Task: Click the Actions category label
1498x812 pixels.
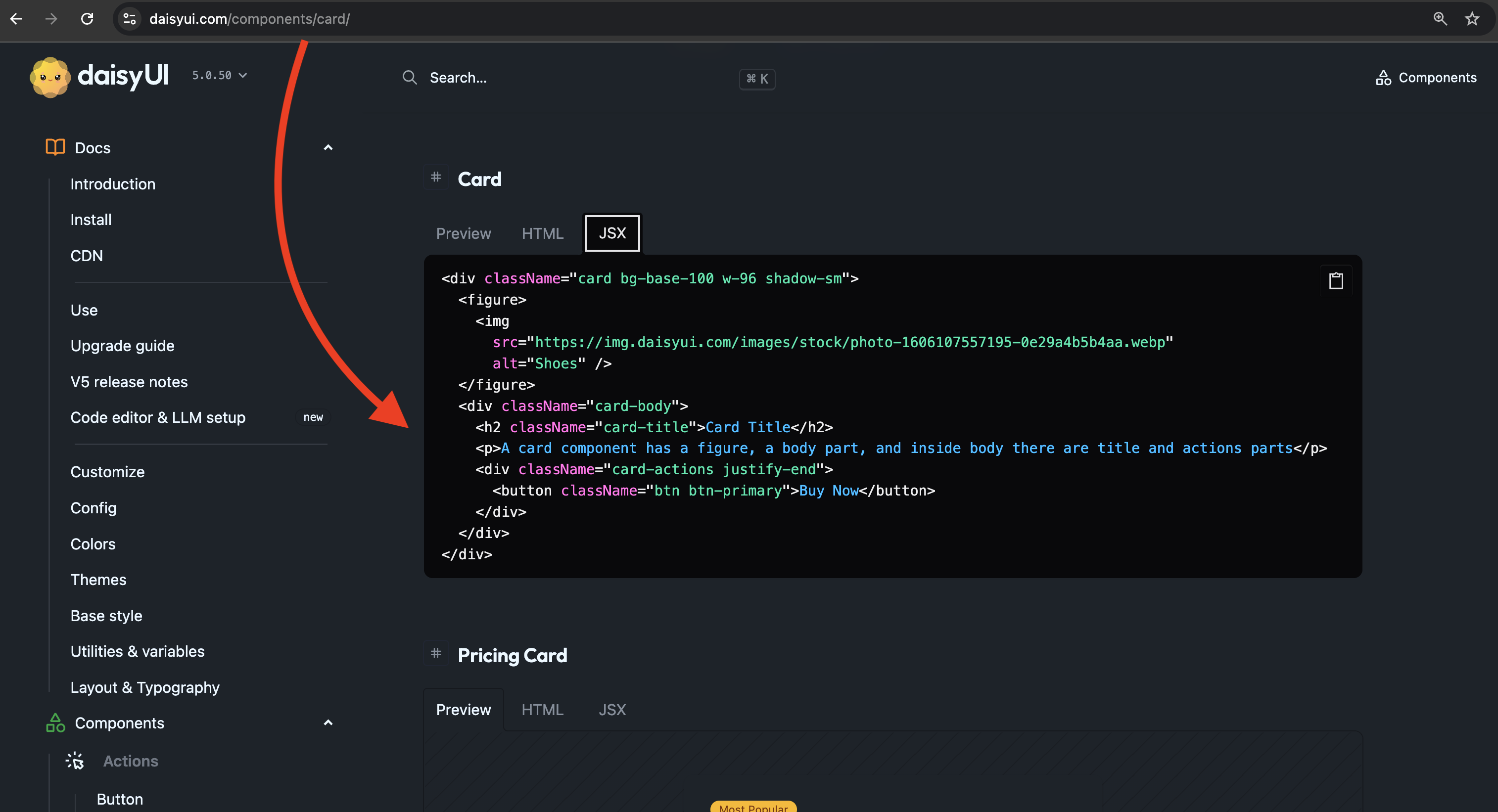Action: click(130, 761)
